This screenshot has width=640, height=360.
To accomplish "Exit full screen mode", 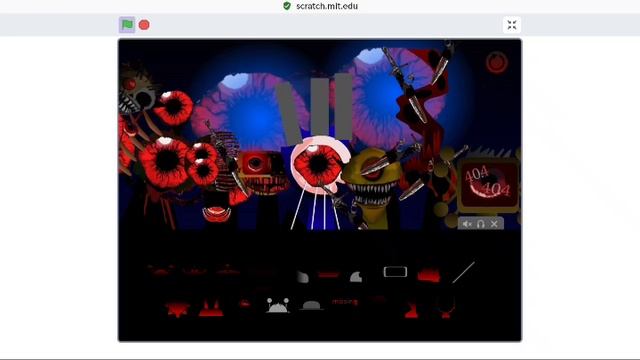I will pos(512,25).
